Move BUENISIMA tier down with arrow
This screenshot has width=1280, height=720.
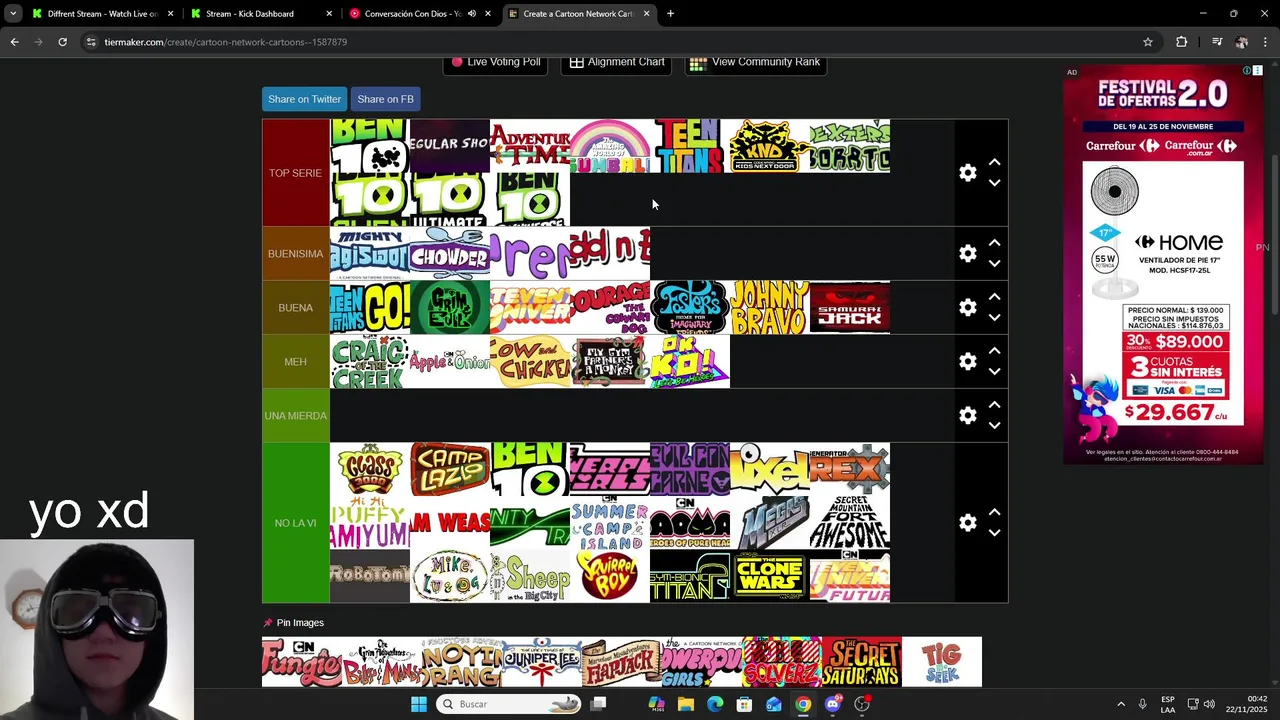pyautogui.click(x=994, y=264)
